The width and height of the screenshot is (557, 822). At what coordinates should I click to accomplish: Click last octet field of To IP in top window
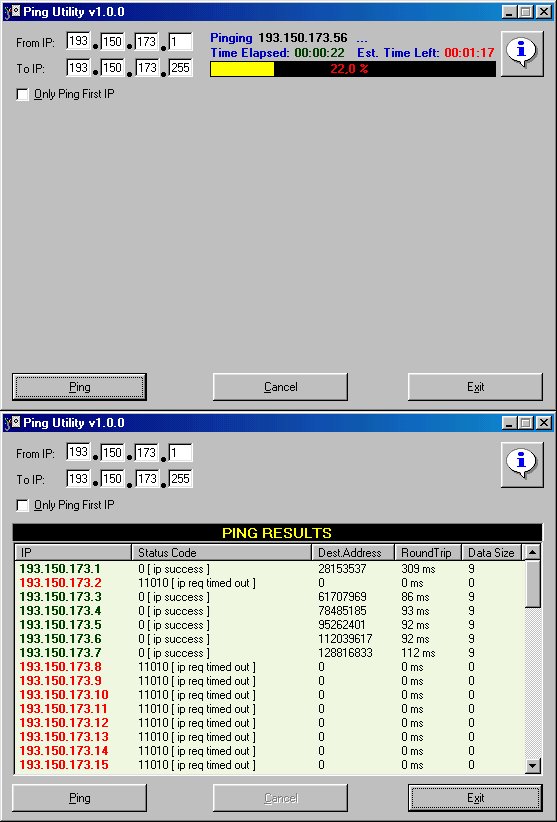(x=180, y=68)
